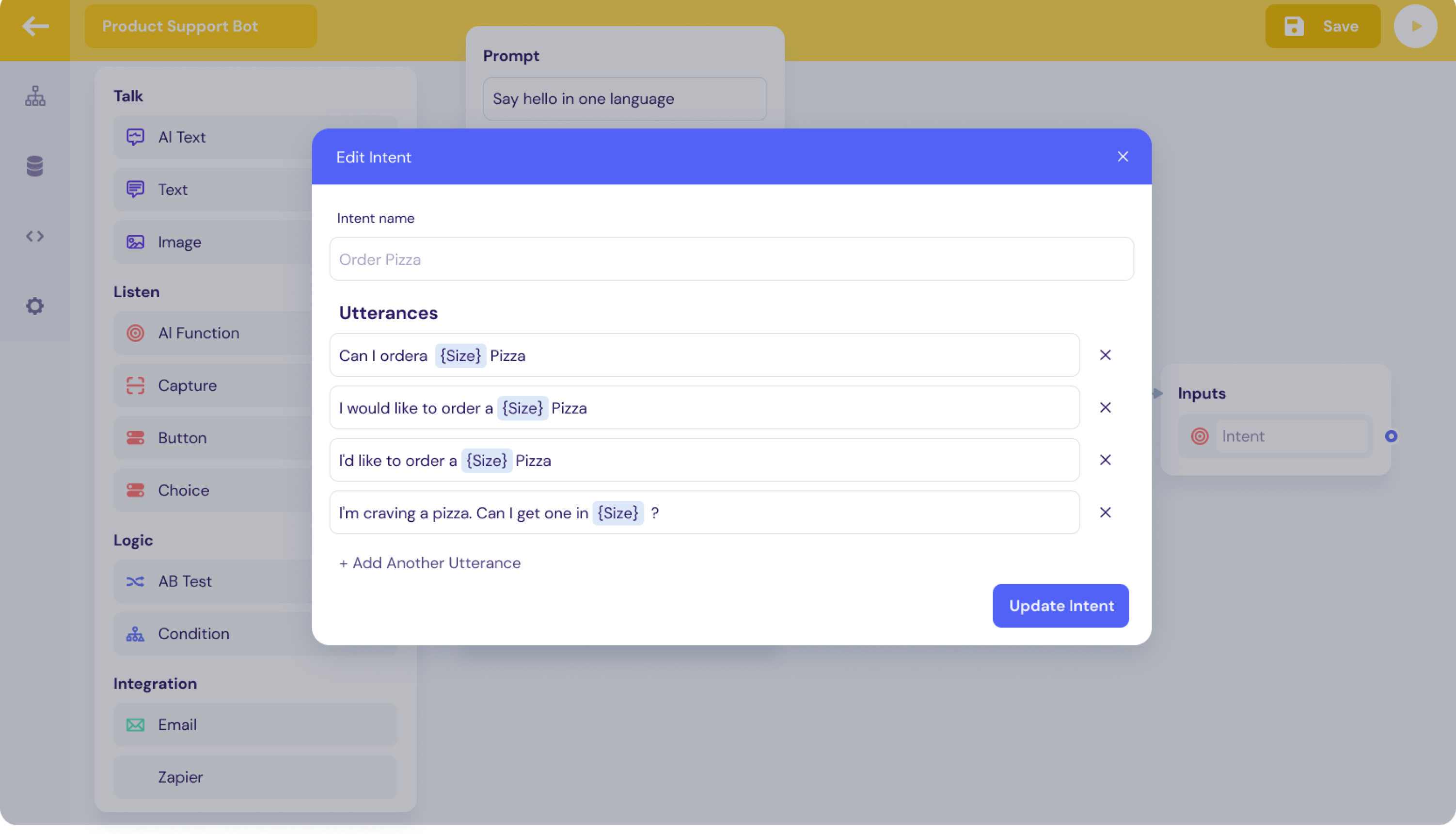1456x834 pixels.
Task: Click the 'I'm craving a pizza' utterance field
Action: coord(705,513)
